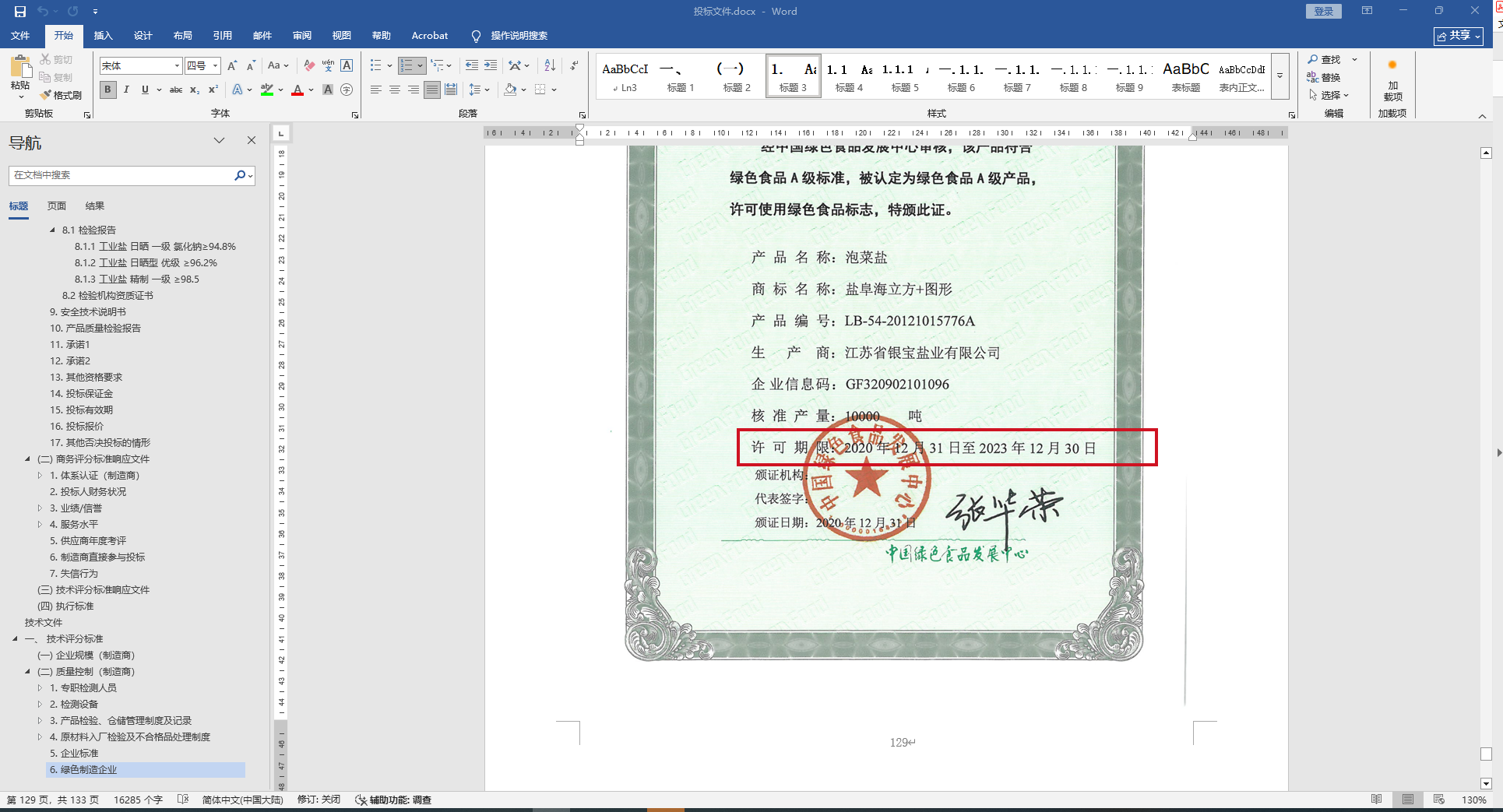1503x812 pixels.
Task: Increase the paragraph indent
Action: point(491,65)
